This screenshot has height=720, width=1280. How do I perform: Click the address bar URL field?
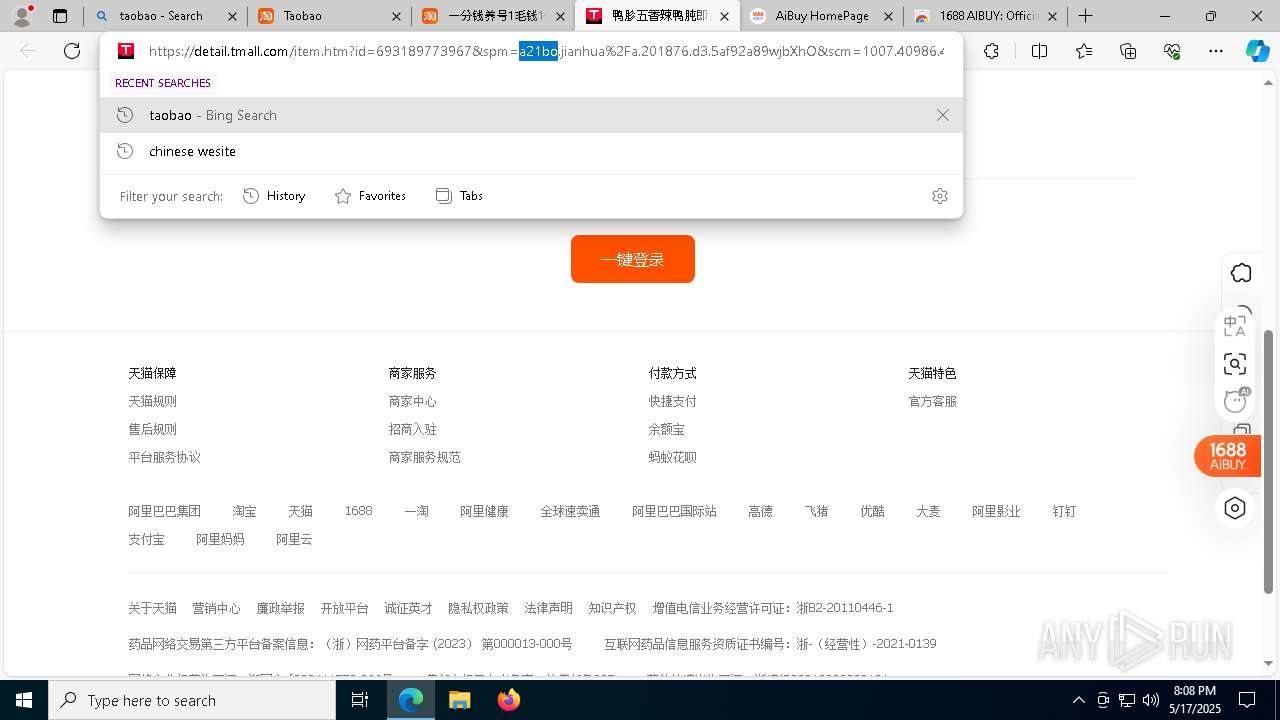pyautogui.click(x=545, y=51)
